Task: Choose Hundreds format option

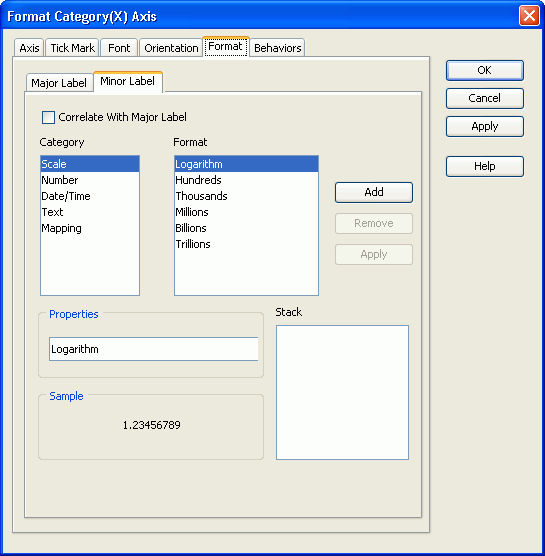Action: pyautogui.click(x=246, y=180)
